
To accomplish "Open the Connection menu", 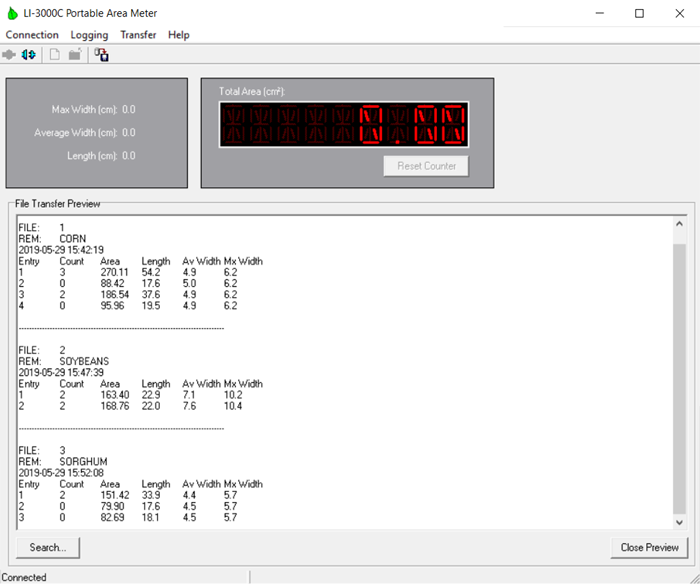I will coord(32,35).
